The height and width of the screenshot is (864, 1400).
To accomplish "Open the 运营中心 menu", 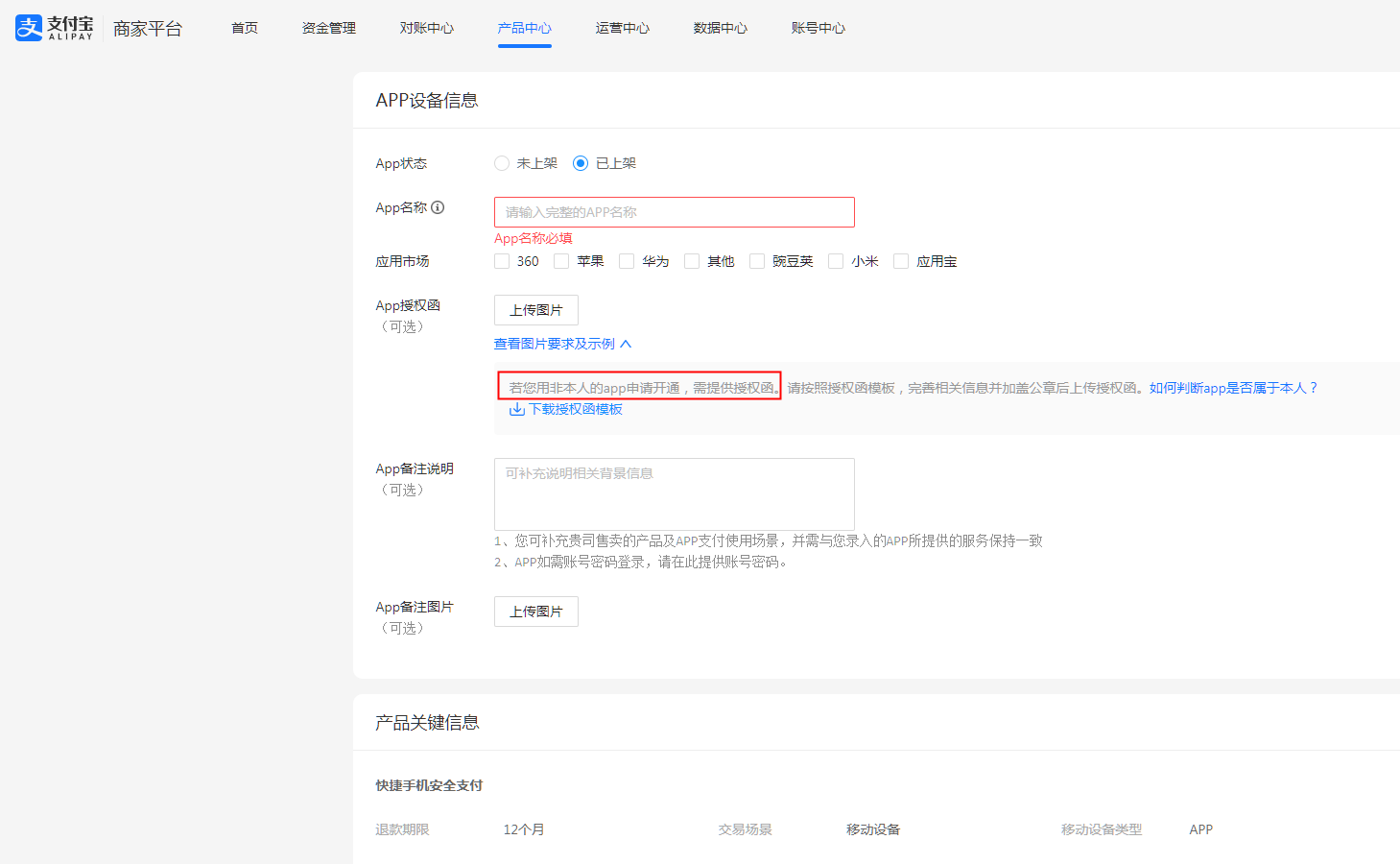I will point(623,28).
